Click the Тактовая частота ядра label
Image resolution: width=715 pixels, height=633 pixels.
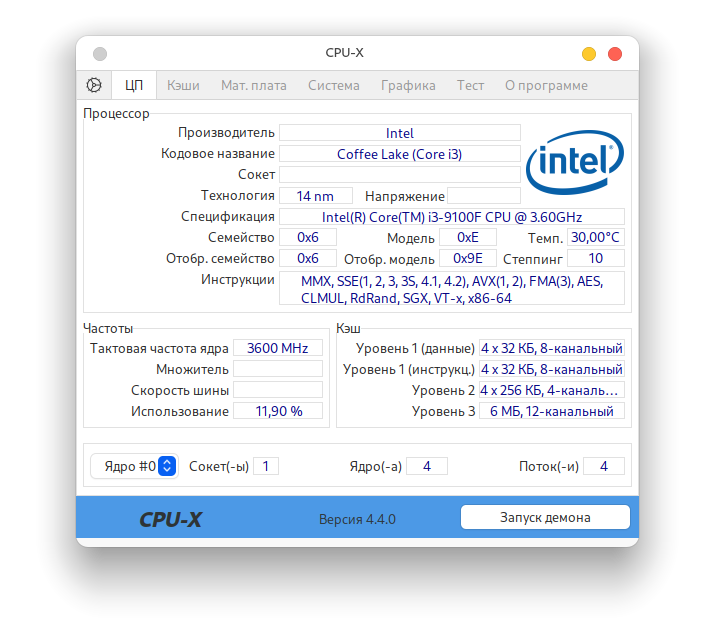click(x=159, y=348)
